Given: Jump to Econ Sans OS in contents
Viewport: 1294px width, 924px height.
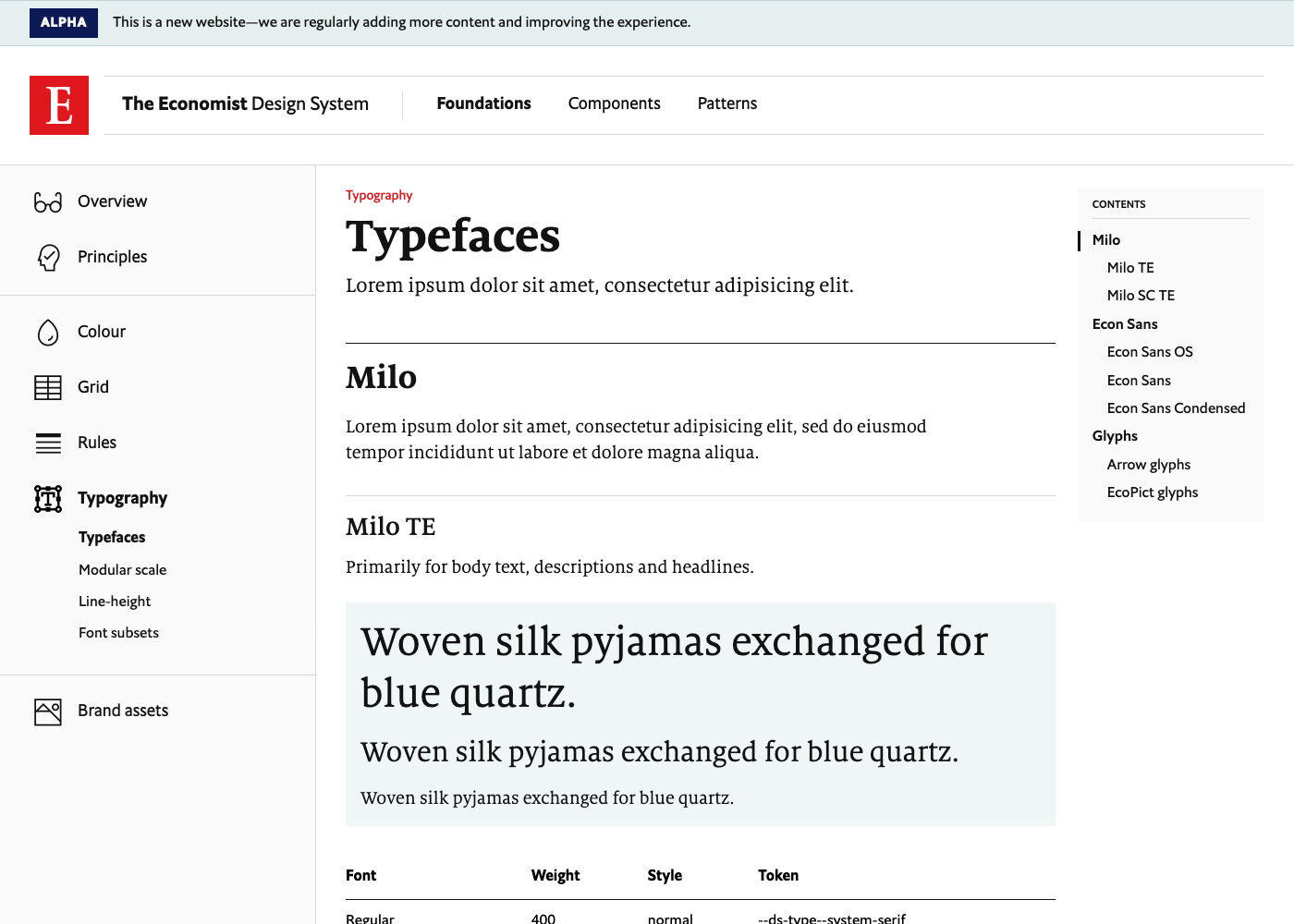Looking at the screenshot, I should coord(1150,352).
